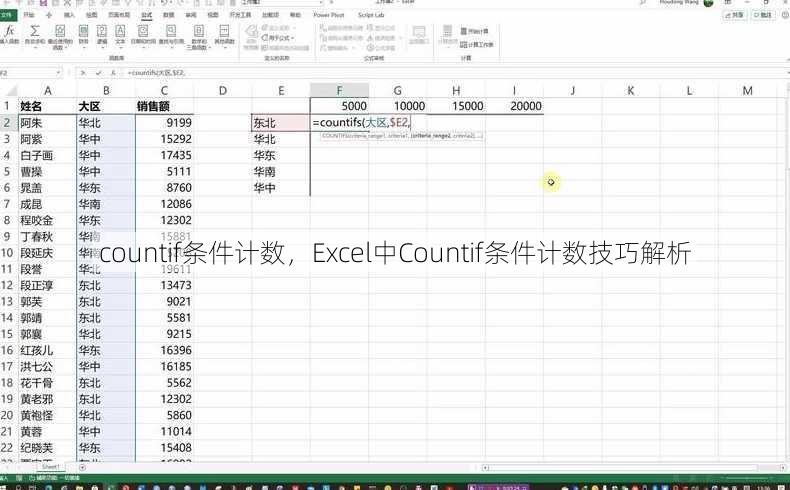Click the sales value 11014
This screenshot has height=490, width=790.
(x=164, y=431)
